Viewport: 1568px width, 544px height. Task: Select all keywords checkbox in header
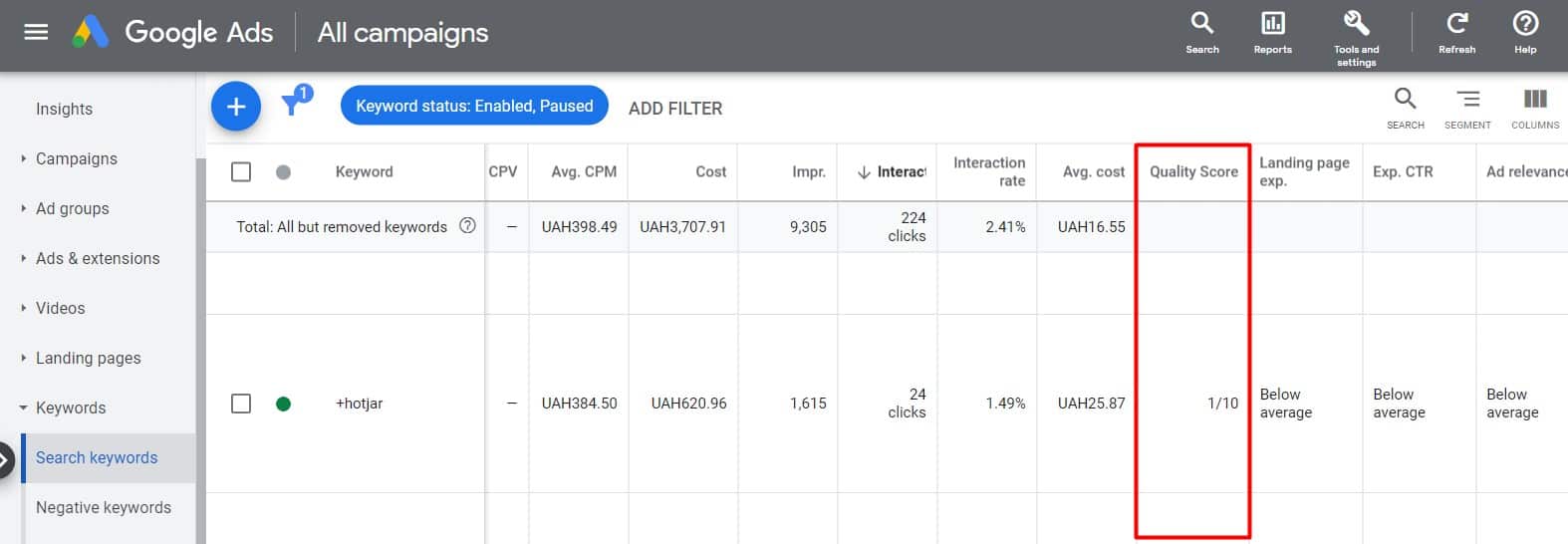click(241, 172)
